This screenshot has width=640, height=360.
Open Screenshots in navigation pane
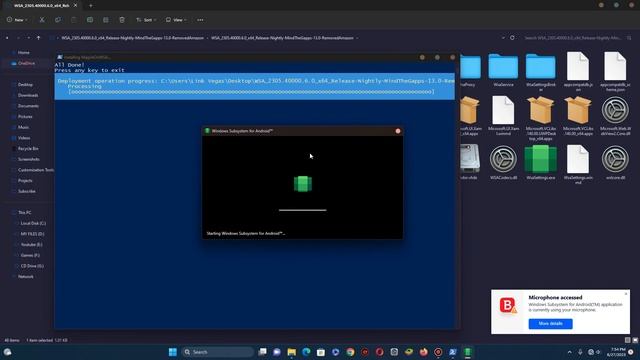[x=29, y=159]
